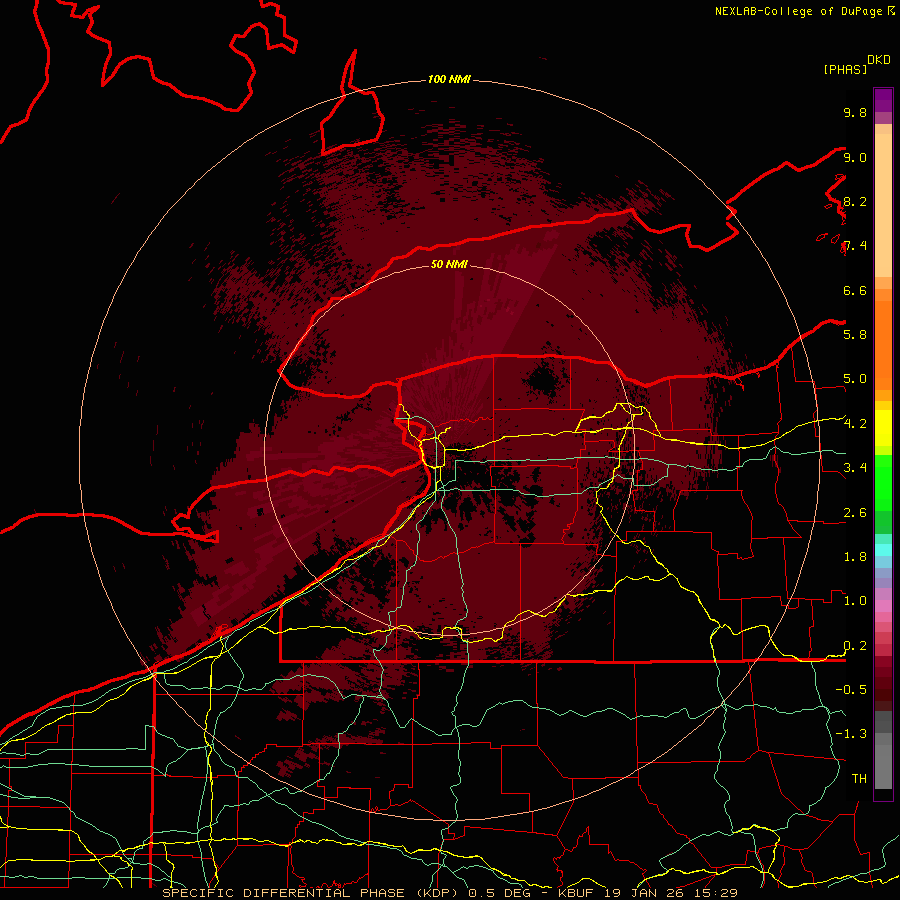Viewport: 900px width, 900px height.
Task: Click the 100 NMI range ring label
Action: point(449,79)
